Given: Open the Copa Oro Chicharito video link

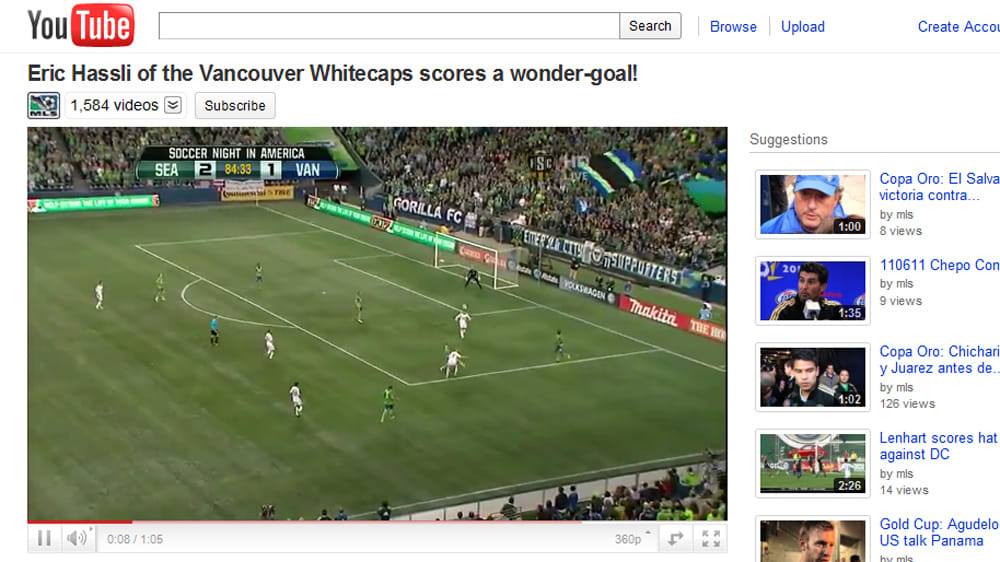Looking at the screenshot, I should (x=939, y=360).
